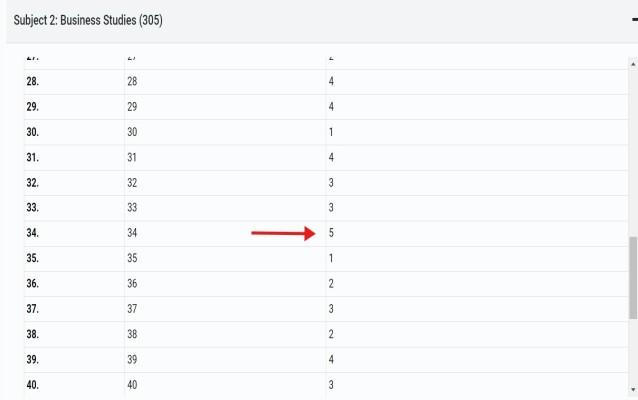Select question 31 in second column
This screenshot has width=638, height=400.
pyautogui.click(x=132, y=157)
